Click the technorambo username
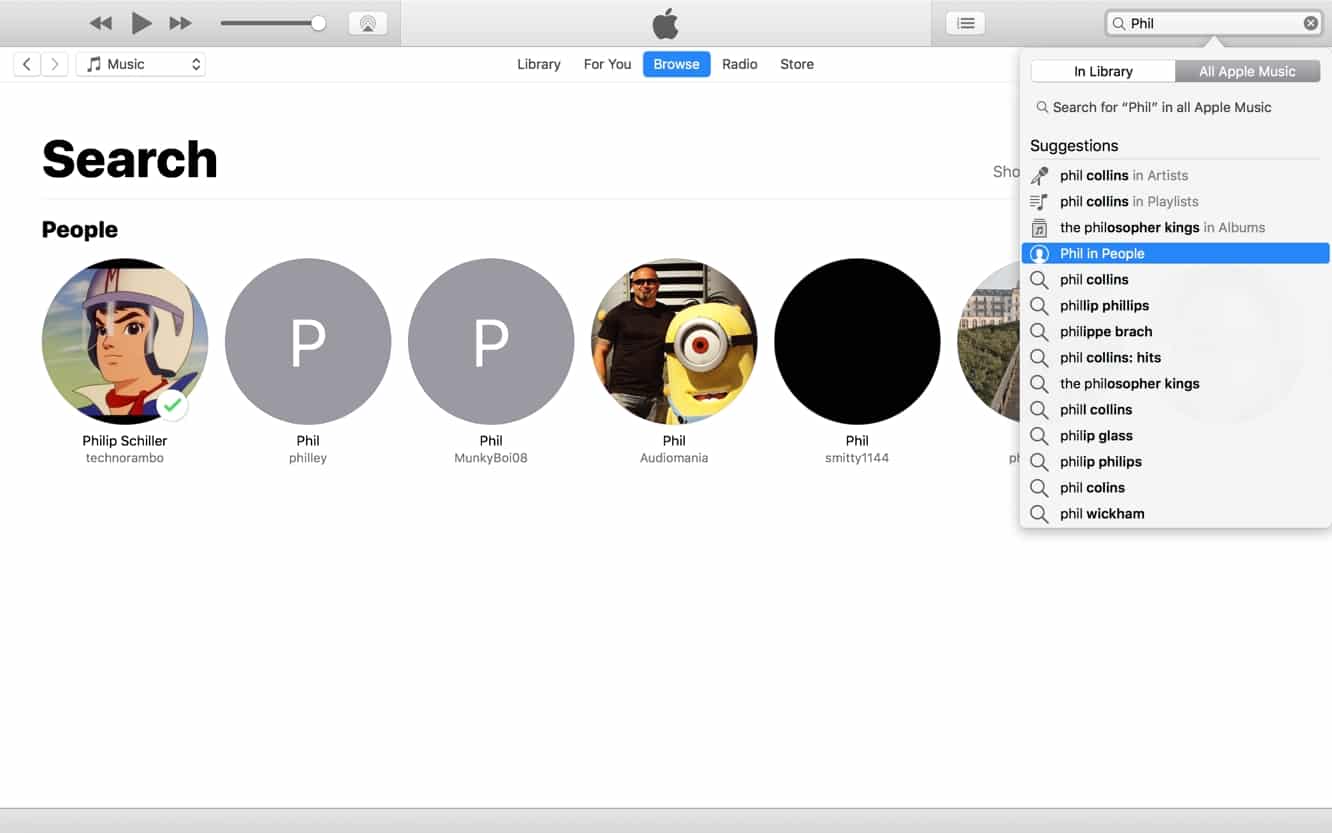Image resolution: width=1332 pixels, height=833 pixels. [x=125, y=458]
